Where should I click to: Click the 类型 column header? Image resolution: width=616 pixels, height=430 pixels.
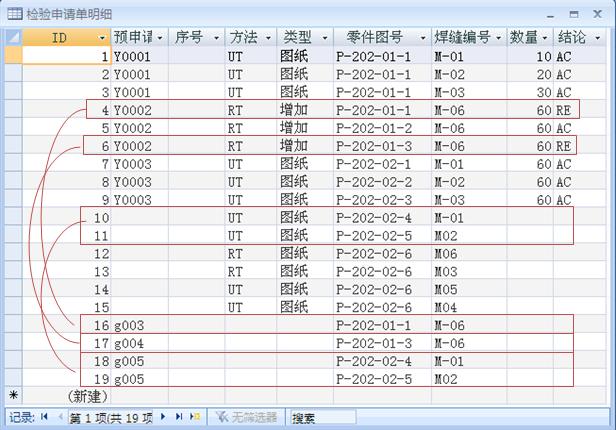point(297,37)
